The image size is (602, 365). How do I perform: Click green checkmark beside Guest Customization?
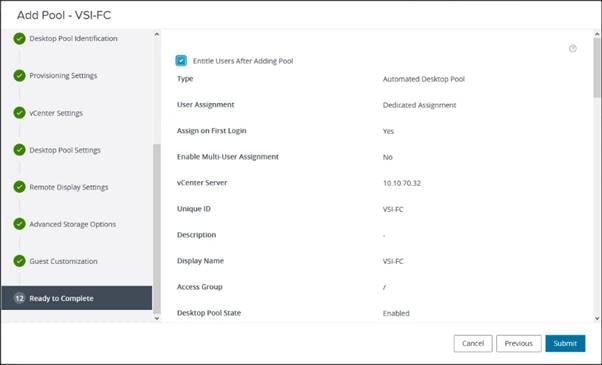pyautogui.click(x=19, y=261)
